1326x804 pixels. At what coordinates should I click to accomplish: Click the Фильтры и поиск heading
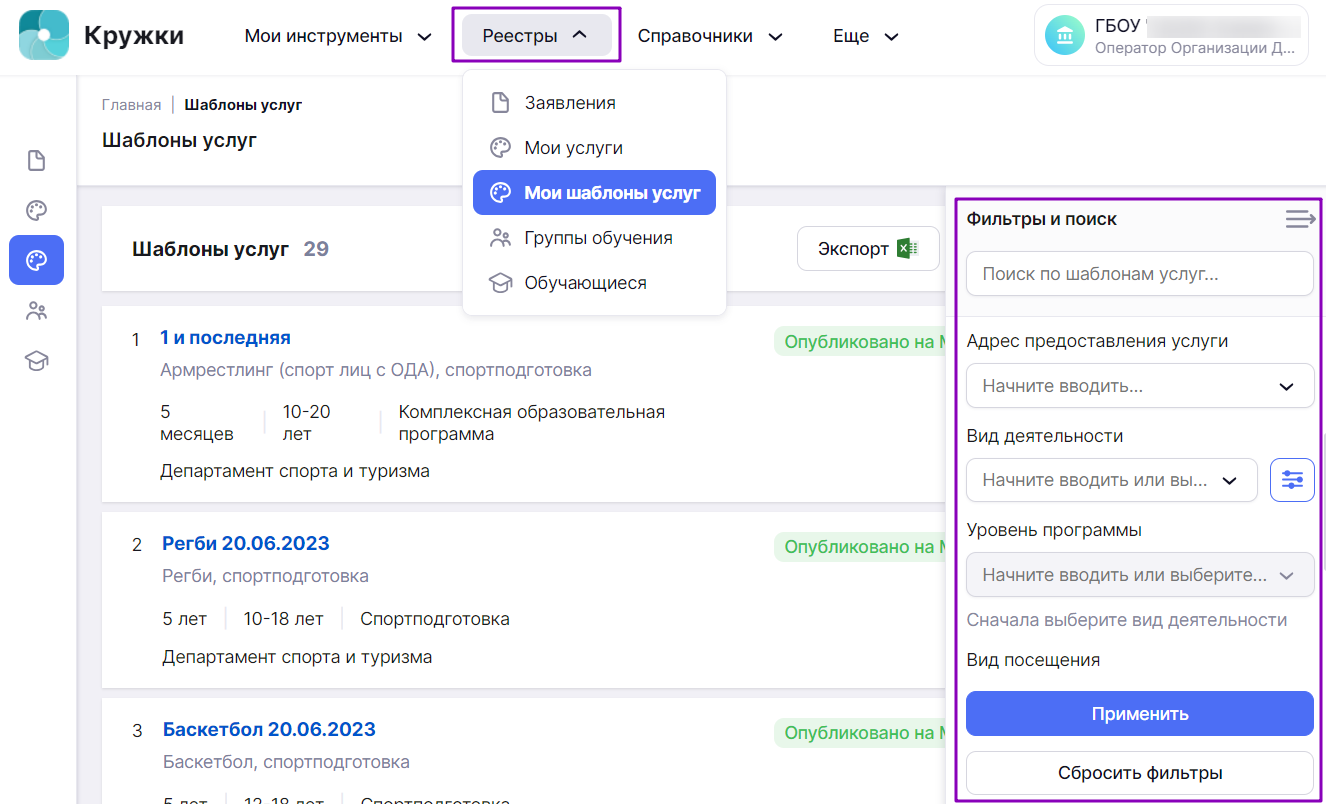(1042, 219)
